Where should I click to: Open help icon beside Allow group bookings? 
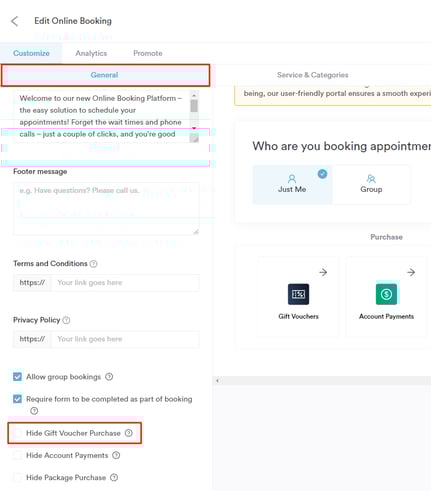(109, 377)
